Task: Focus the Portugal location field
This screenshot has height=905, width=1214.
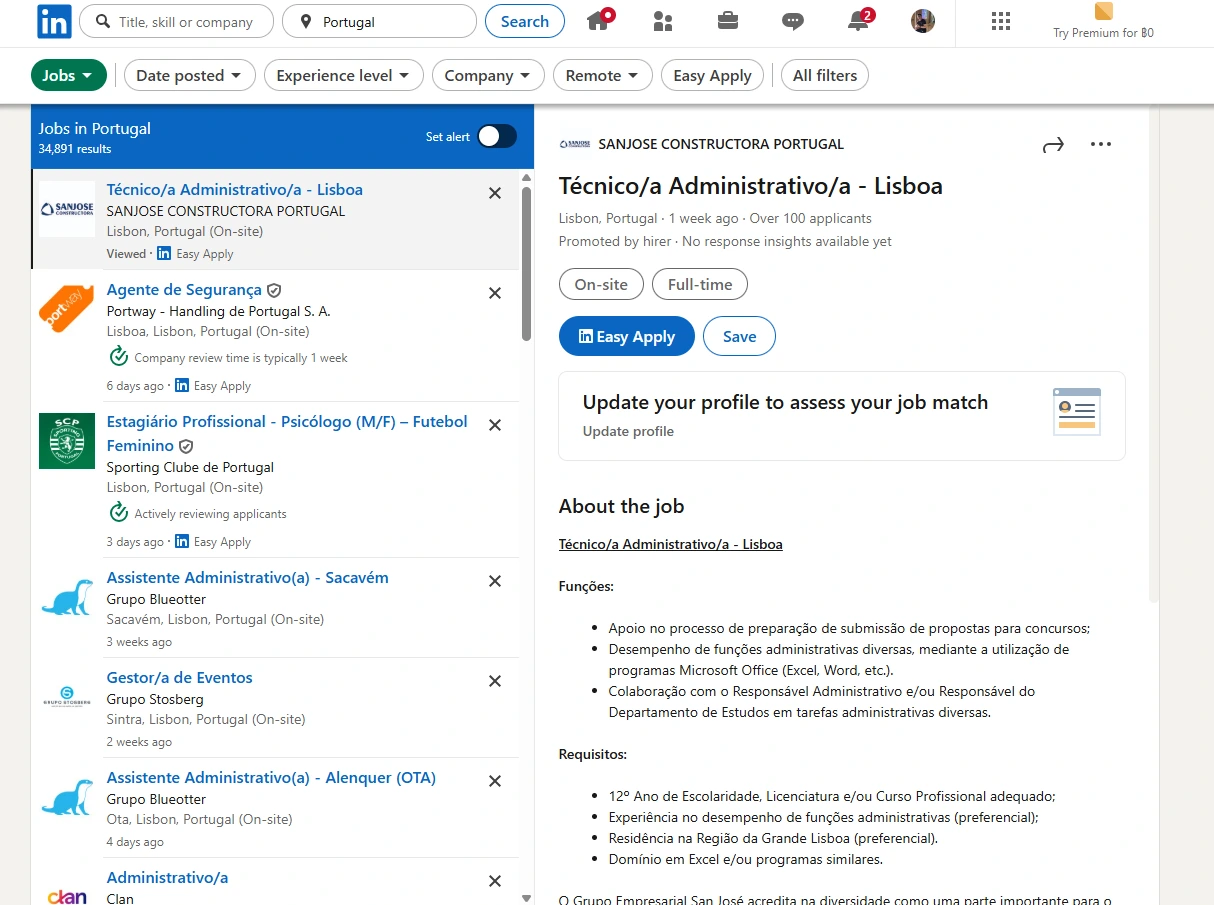Action: [379, 21]
